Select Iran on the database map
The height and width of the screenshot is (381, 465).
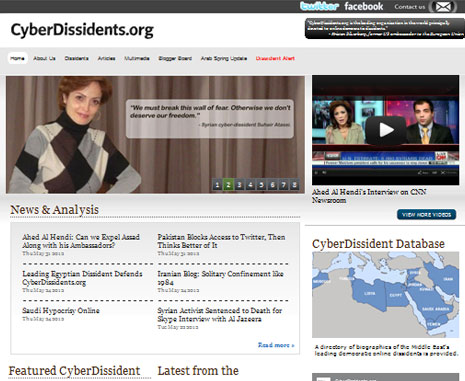[x=448, y=279]
